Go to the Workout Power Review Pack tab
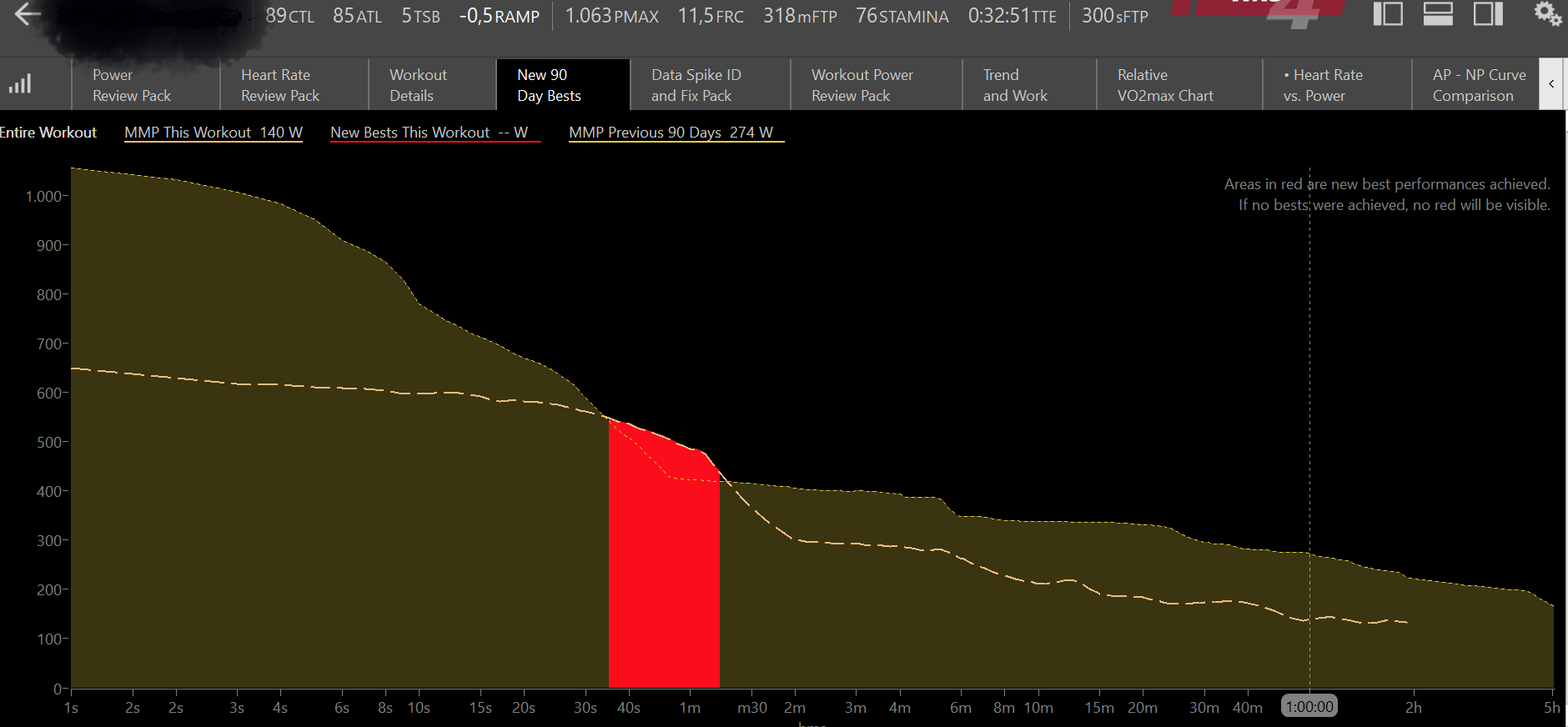 pyautogui.click(x=862, y=85)
